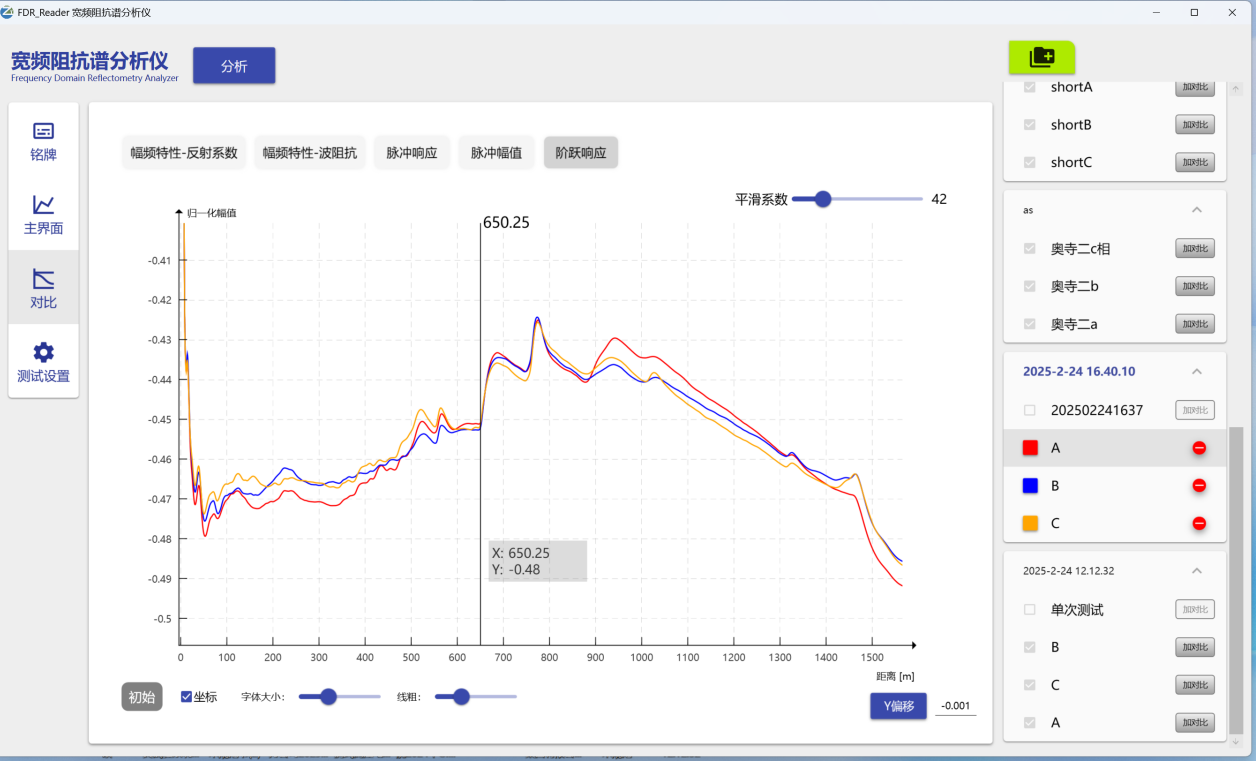Enable the checkbox beside 奥寺二a
Screen dimensions: 1257x761
(1028, 324)
